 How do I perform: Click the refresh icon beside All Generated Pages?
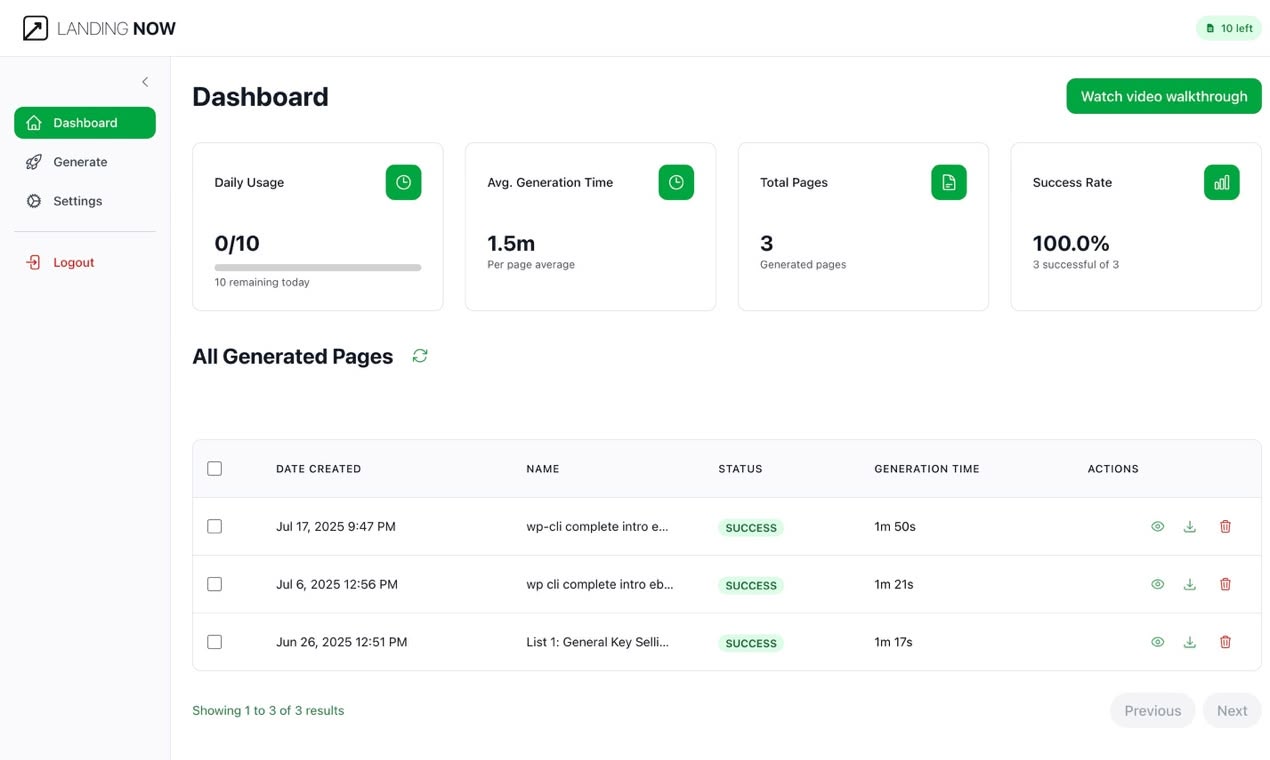pos(420,356)
